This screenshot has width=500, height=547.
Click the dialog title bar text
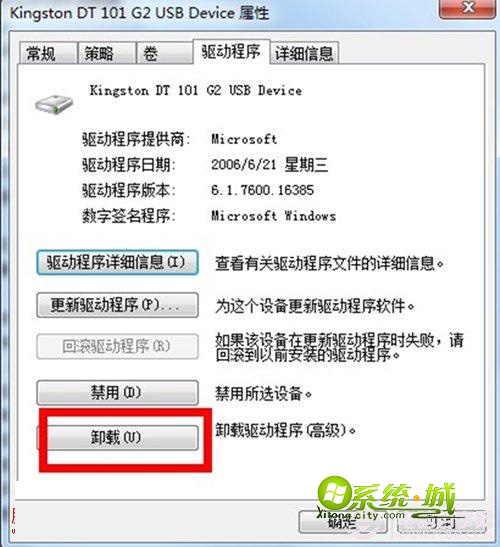coord(140,13)
